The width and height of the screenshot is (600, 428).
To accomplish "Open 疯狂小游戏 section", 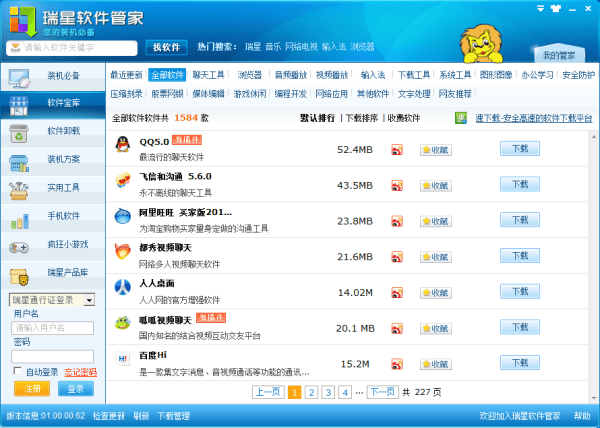I will (53, 246).
